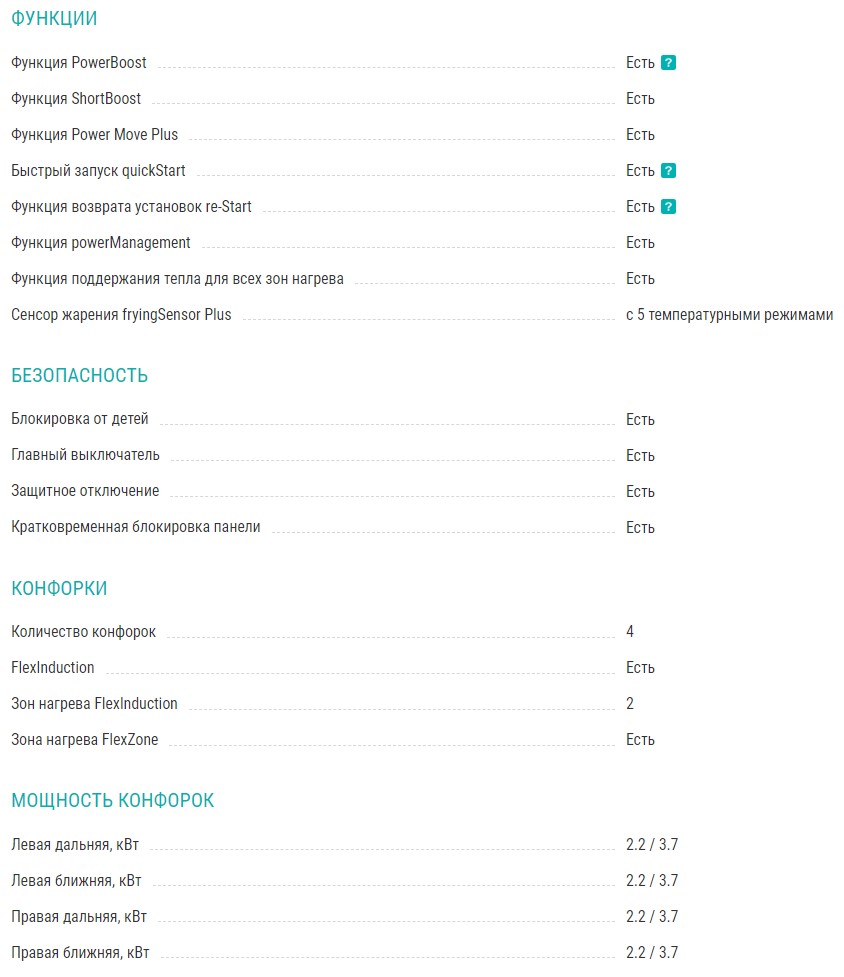The width and height of the screenshot is (844, 977).
Task: Click the Функция powerManagement label
Action: (100, 243)
